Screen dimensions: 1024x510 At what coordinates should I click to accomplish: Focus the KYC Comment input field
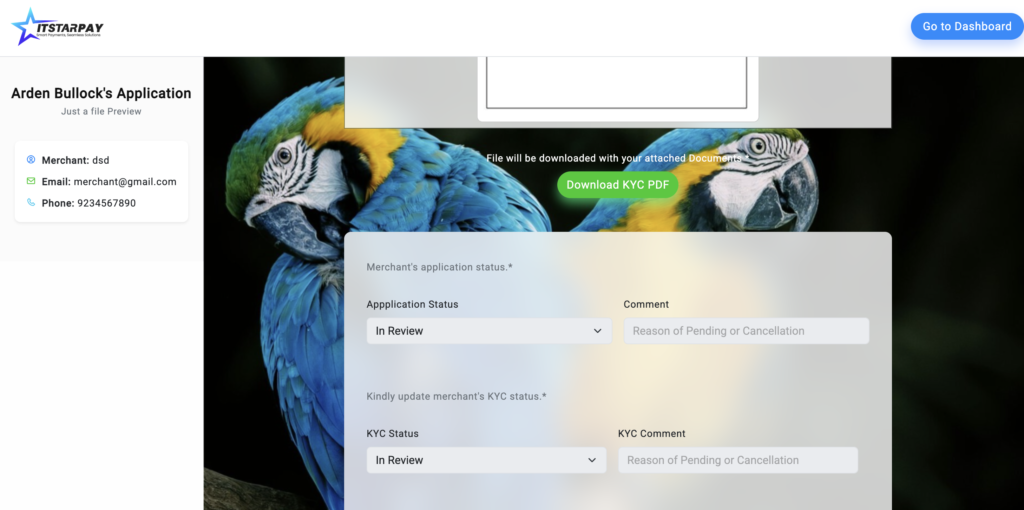click(738, 460)
